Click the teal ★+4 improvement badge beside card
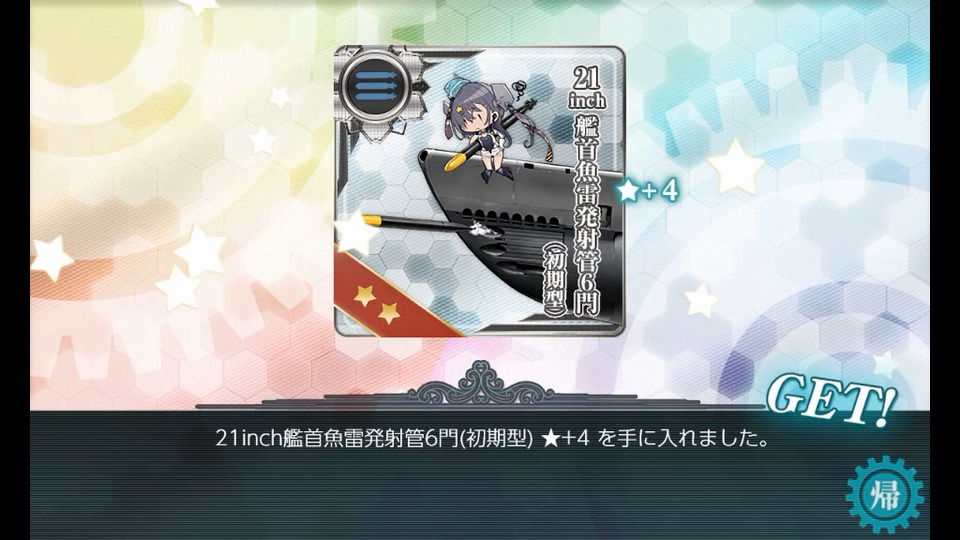This screenshot has width=960, height=540. [648, 191]
